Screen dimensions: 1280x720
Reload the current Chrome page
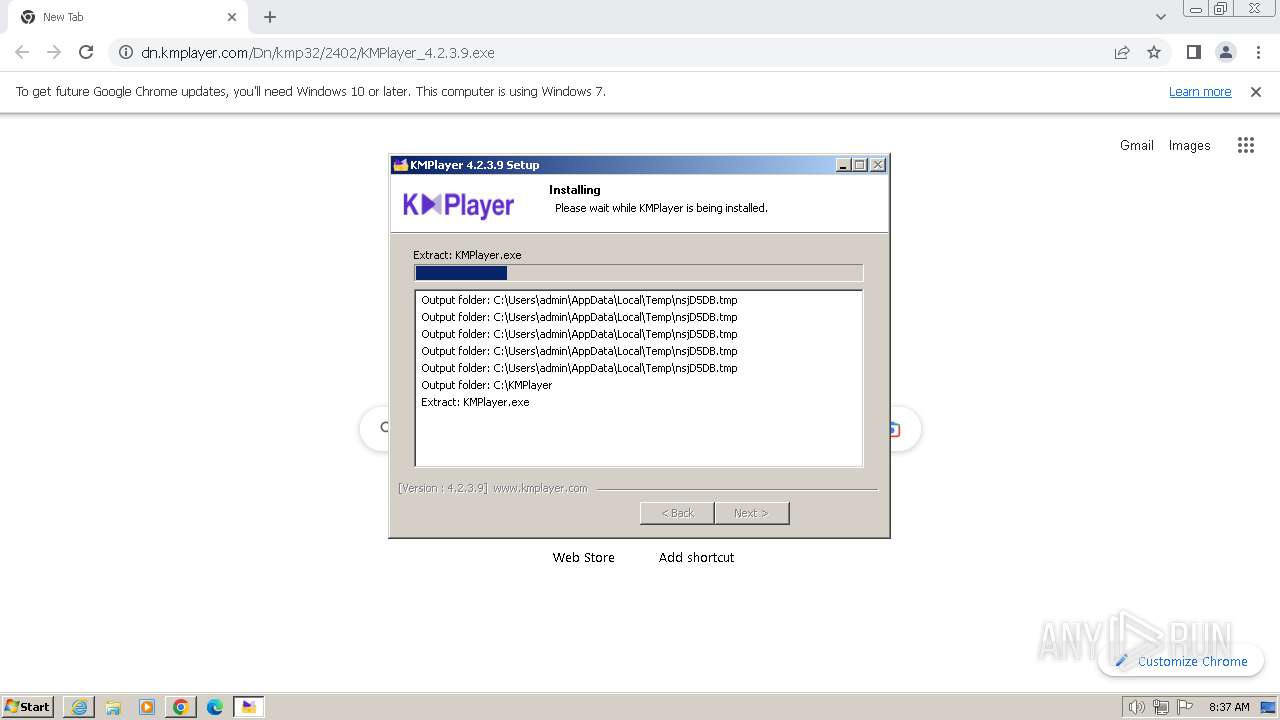coord(86,52)
